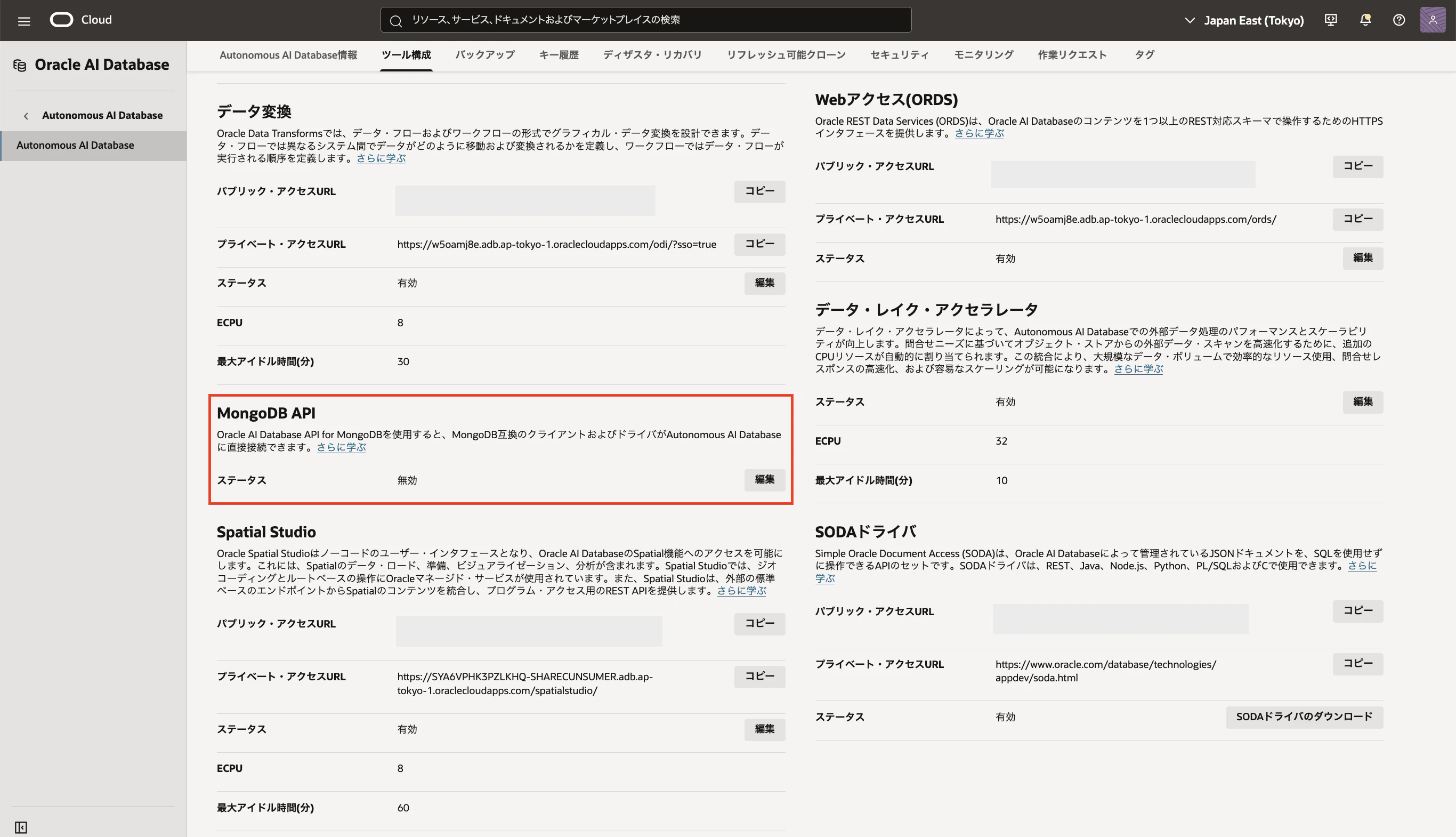This screenshot has height=837, width=1456.
Task: Click the Oracle AI Database icon in sidebar
Action: [20, 65]
